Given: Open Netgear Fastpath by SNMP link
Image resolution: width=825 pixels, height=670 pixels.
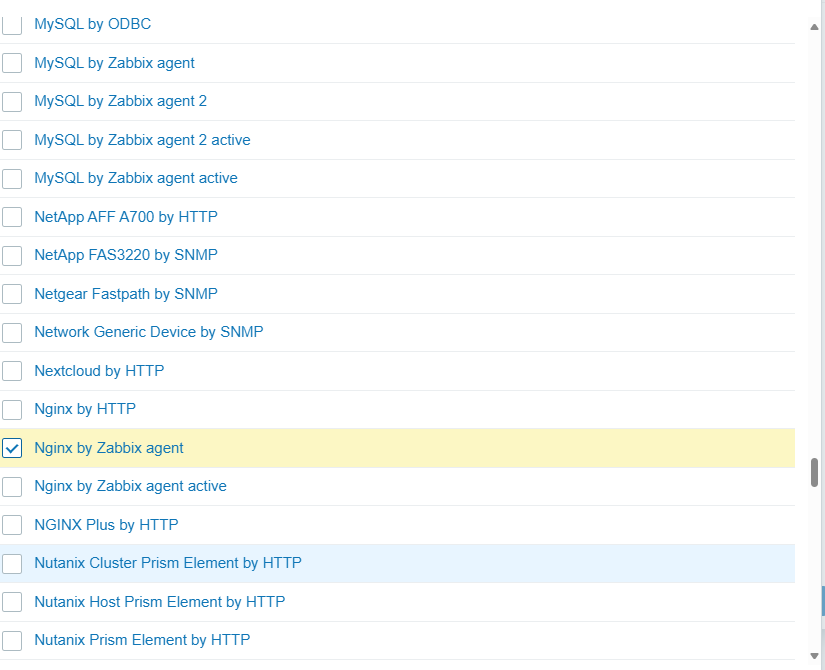Looking at the screenshot, I should coord(126,294).
